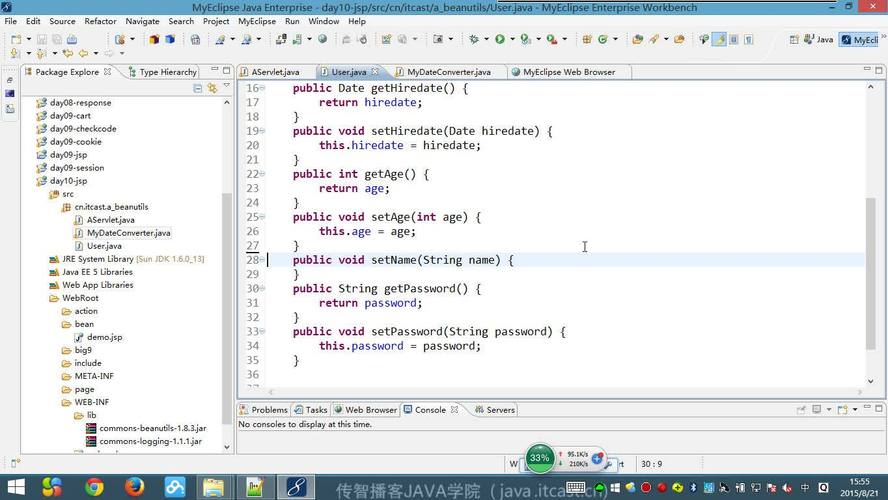Select commons-beanutils-1.8.3.jar in the lib folder
Viewport: 888px width, 500px height.
pos(152,428)
